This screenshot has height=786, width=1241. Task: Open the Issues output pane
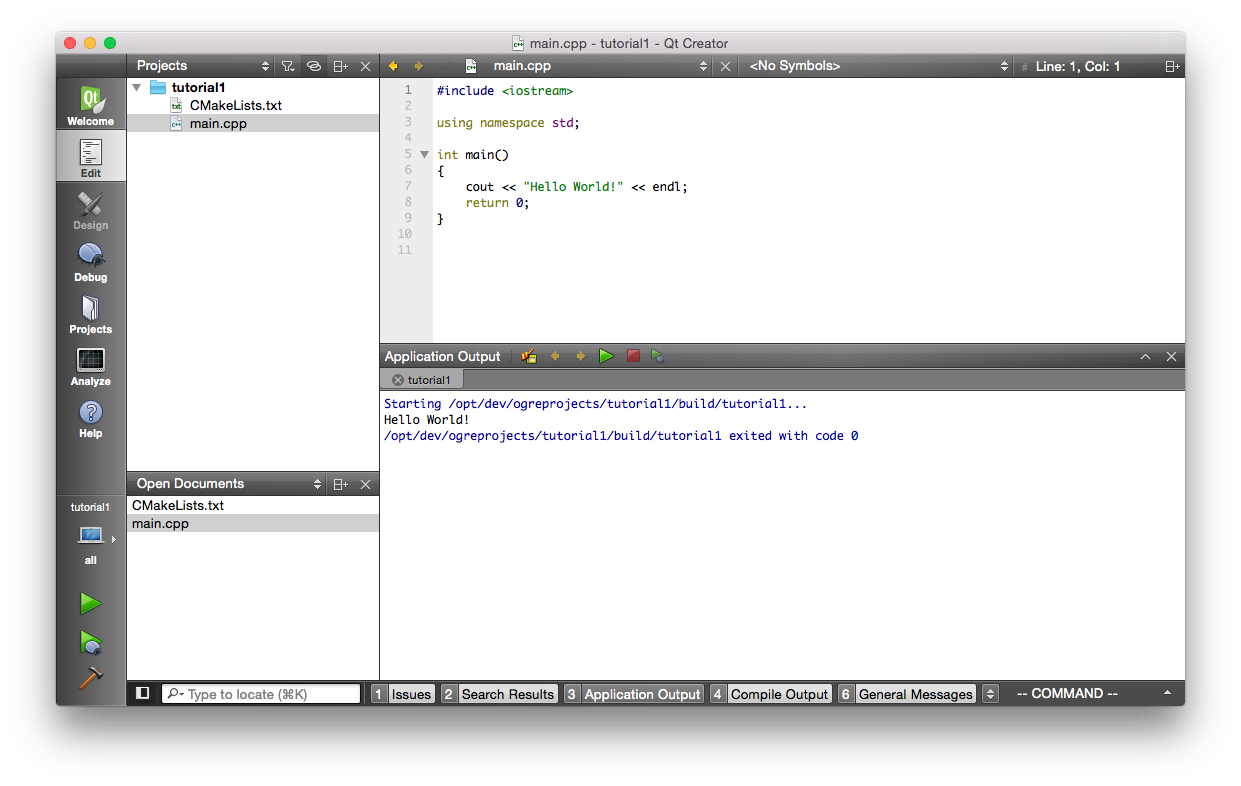point(402,694)
